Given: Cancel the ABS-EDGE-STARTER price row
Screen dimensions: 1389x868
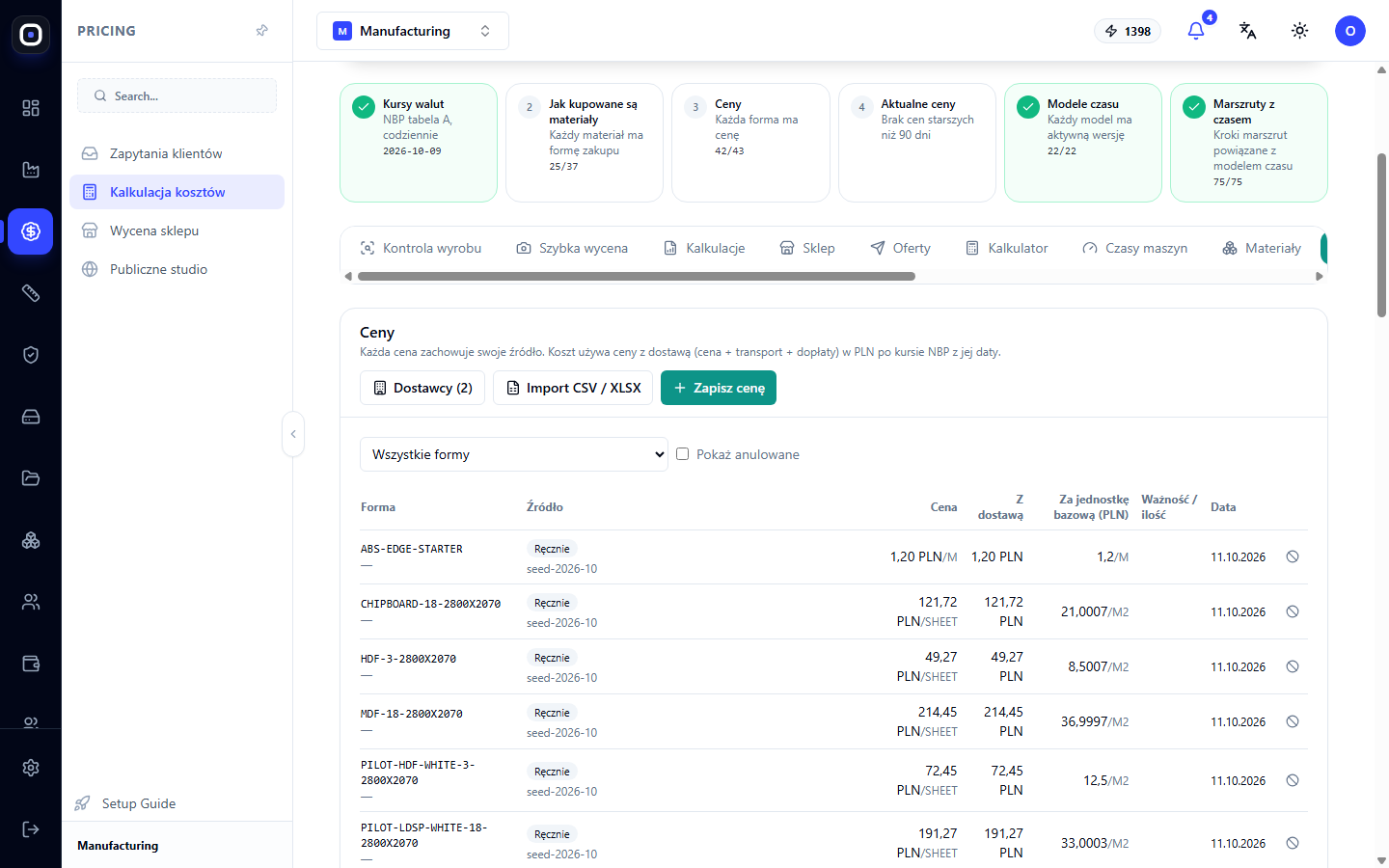Looking at the screenshot, I should tap(1293, 556).
